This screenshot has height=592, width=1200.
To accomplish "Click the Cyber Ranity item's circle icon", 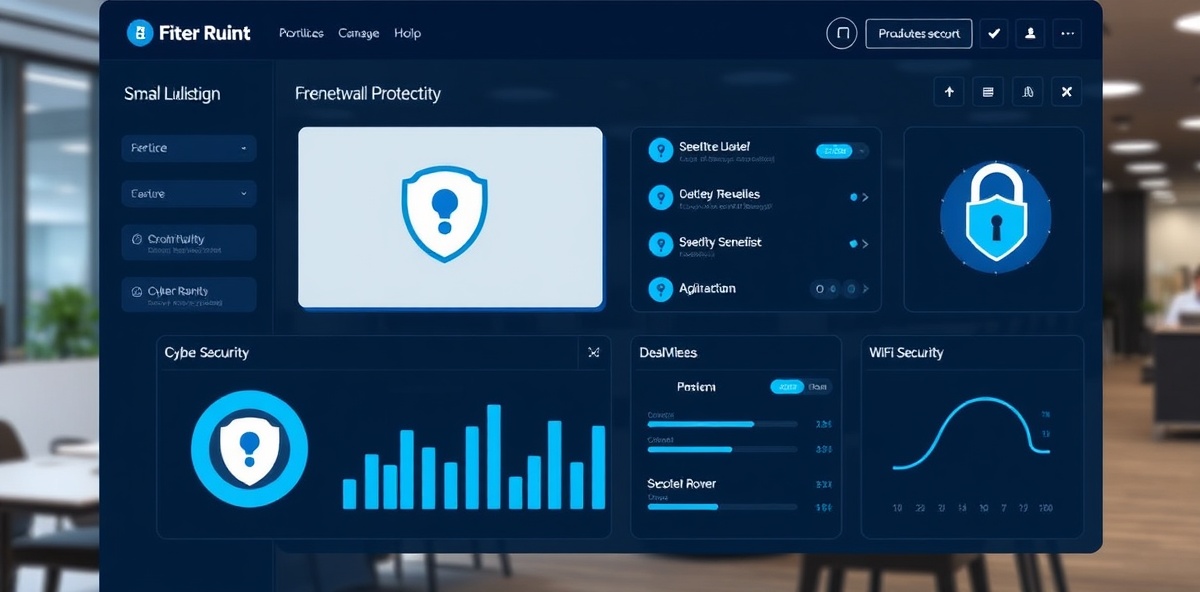I will tap(137, 292).
